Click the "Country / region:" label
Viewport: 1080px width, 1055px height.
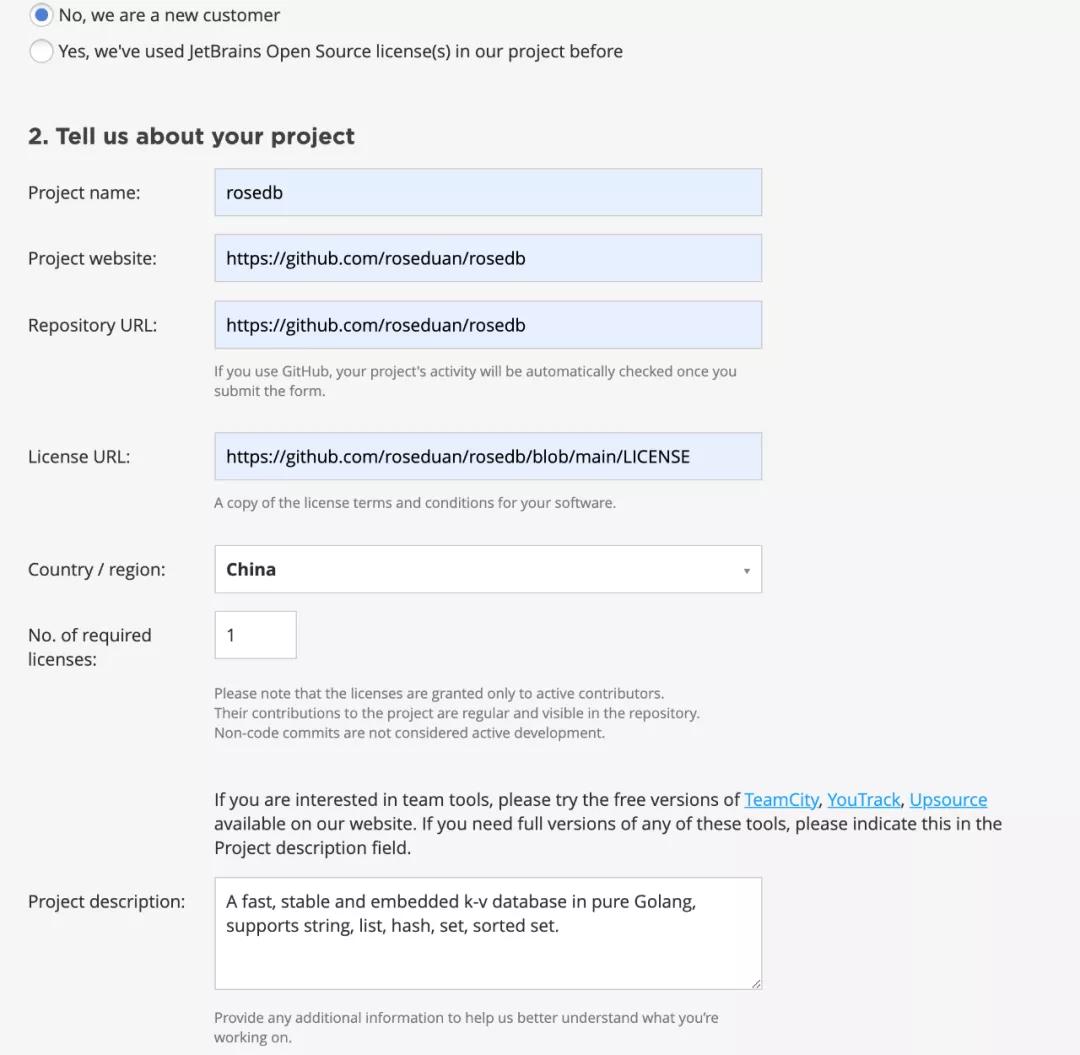97,570
